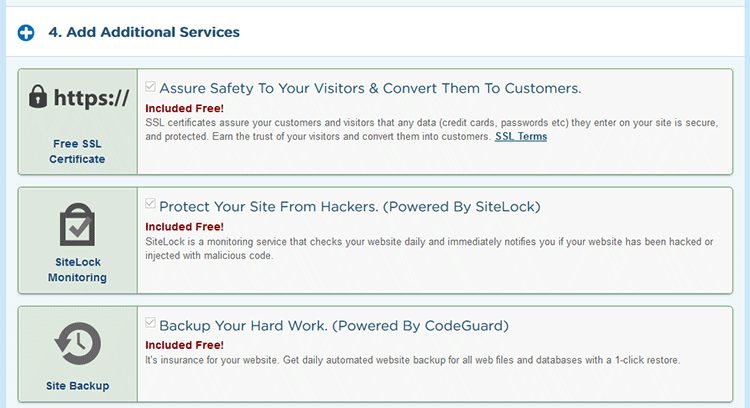Click the Backup Your Hard Work heading
This screenshot has height=408, width=750.
pyautogui.click(x=334, y=326)
